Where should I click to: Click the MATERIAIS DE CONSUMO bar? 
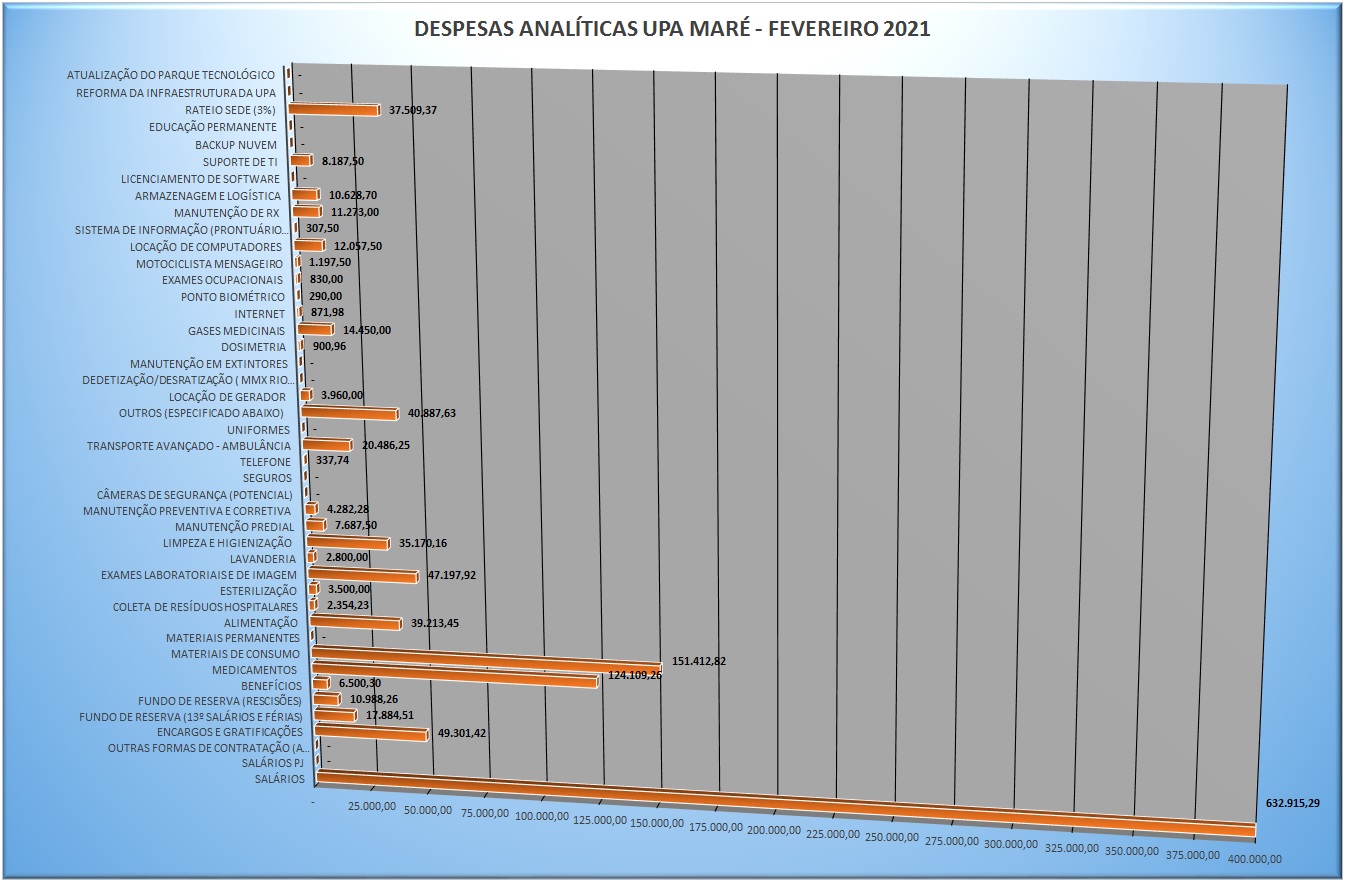pyautogui.click(x=487, y=658)
